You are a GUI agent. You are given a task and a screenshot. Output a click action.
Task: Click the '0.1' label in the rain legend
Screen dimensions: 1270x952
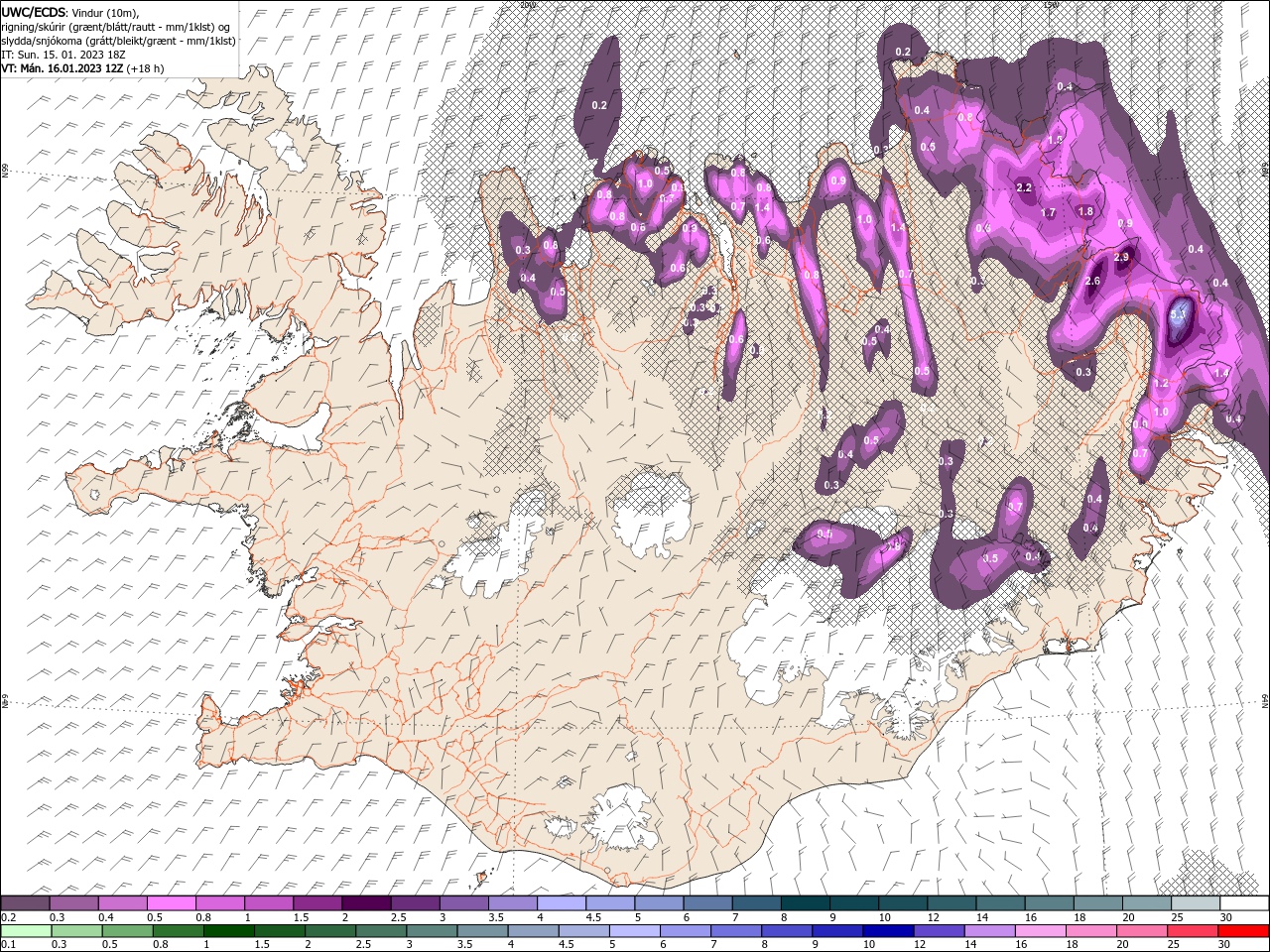pyautogui.click(x=9, y=945)
